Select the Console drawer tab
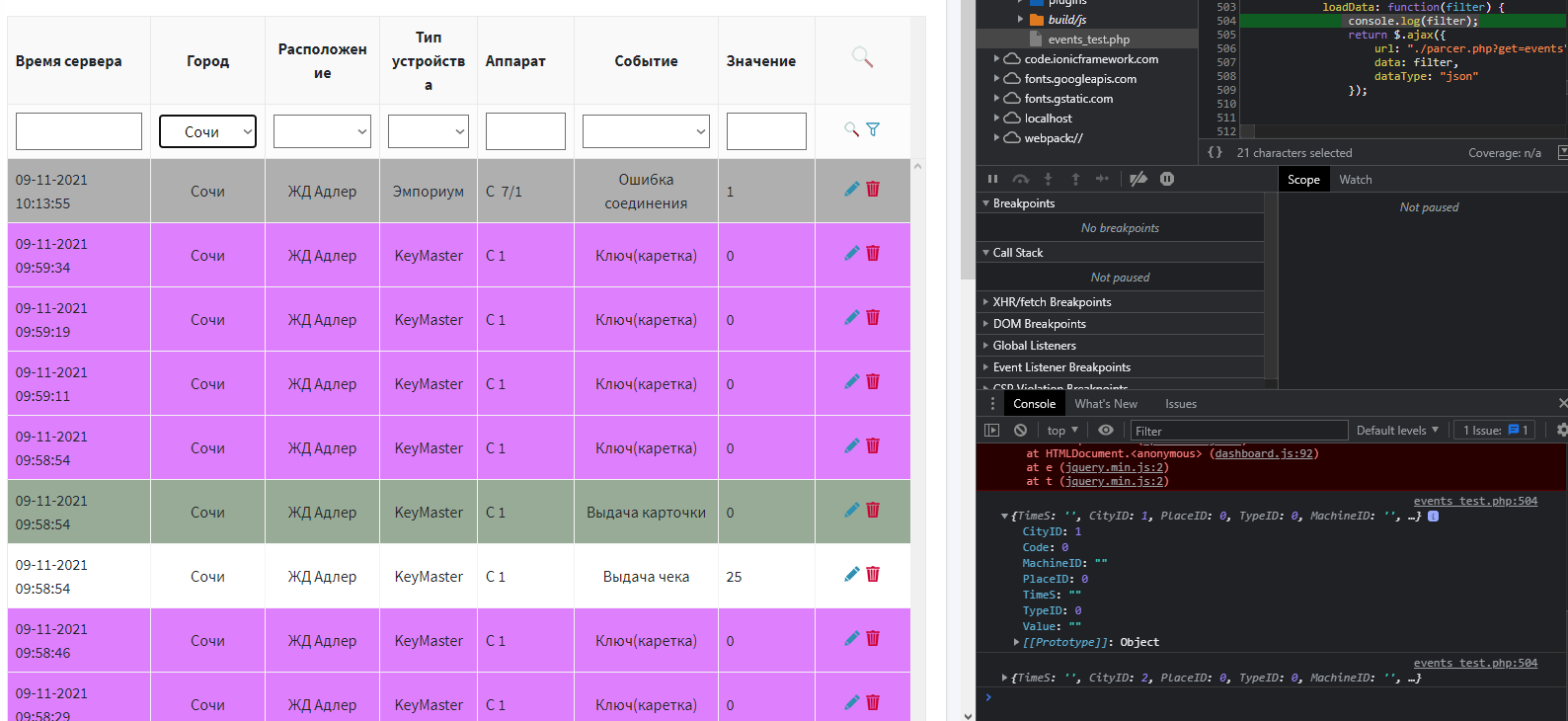Screen dimensions: 1568x721 1034,403
